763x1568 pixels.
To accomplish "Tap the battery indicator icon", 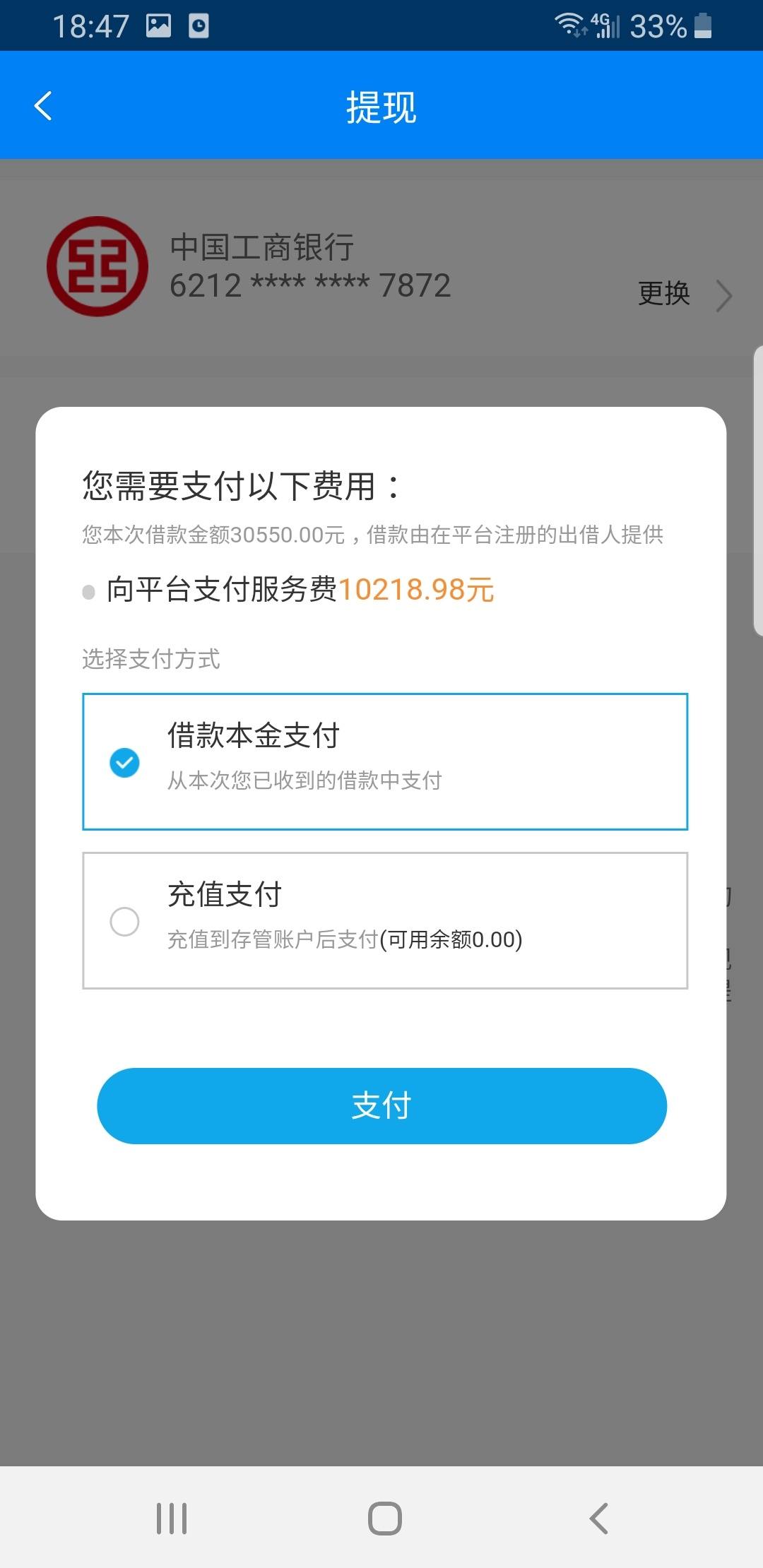I will tap(703, 25).
